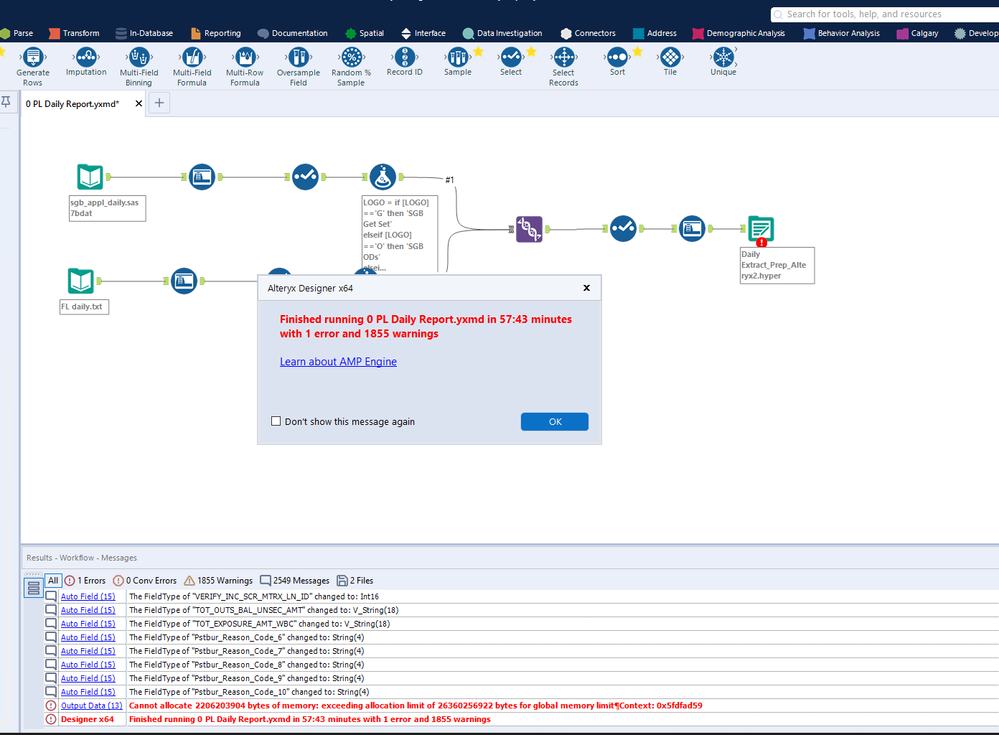Image resolution: width=999 pixels, height=735 pixels.
Task: Select the Generate Rows tool
Action: [x=32, y=66]
